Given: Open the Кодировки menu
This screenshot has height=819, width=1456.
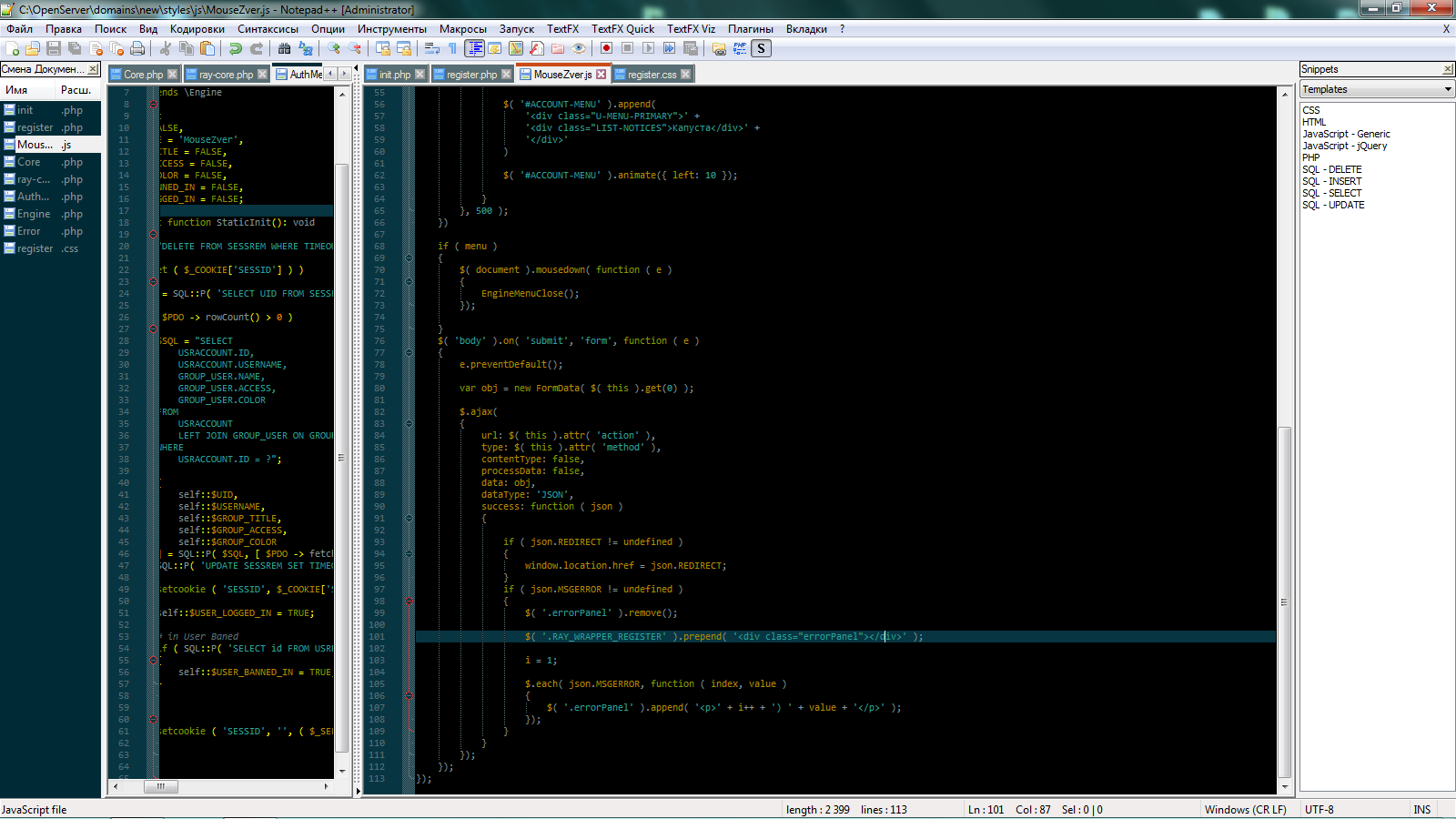Looking at the screenshot, I should pos(197,29).
